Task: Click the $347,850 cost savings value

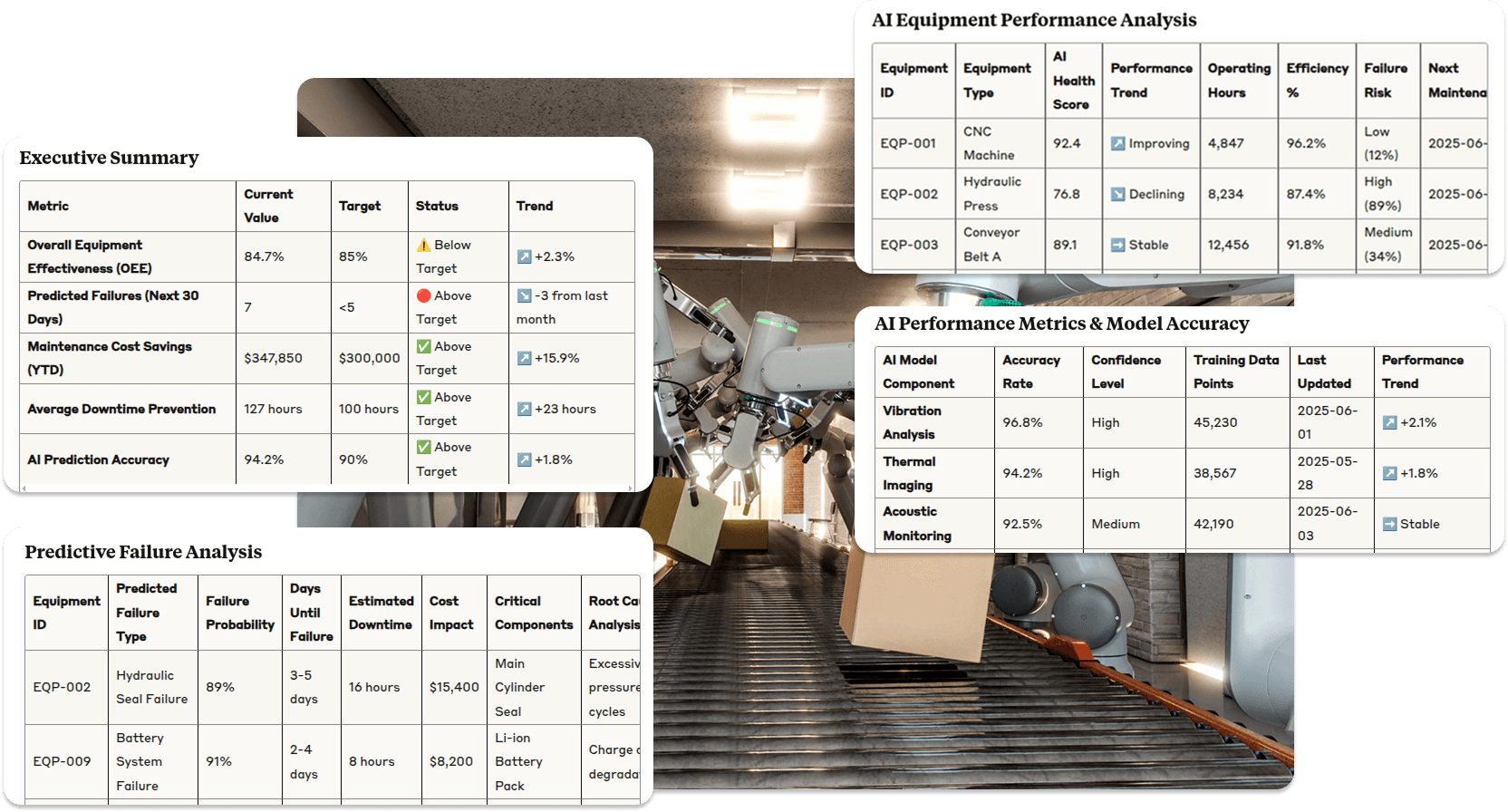Action: coord(273,358)
